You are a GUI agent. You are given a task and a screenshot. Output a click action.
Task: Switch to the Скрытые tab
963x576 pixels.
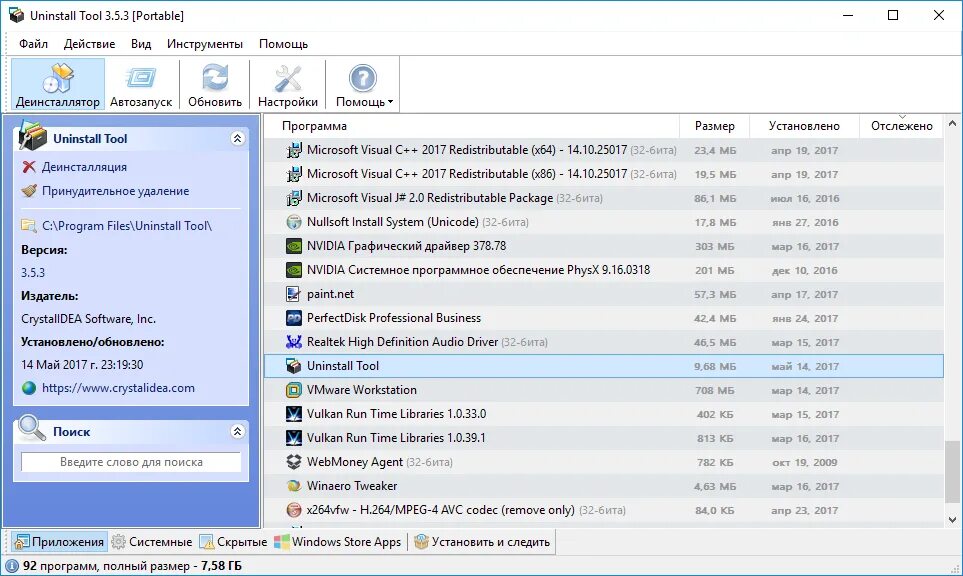(234, 542)
